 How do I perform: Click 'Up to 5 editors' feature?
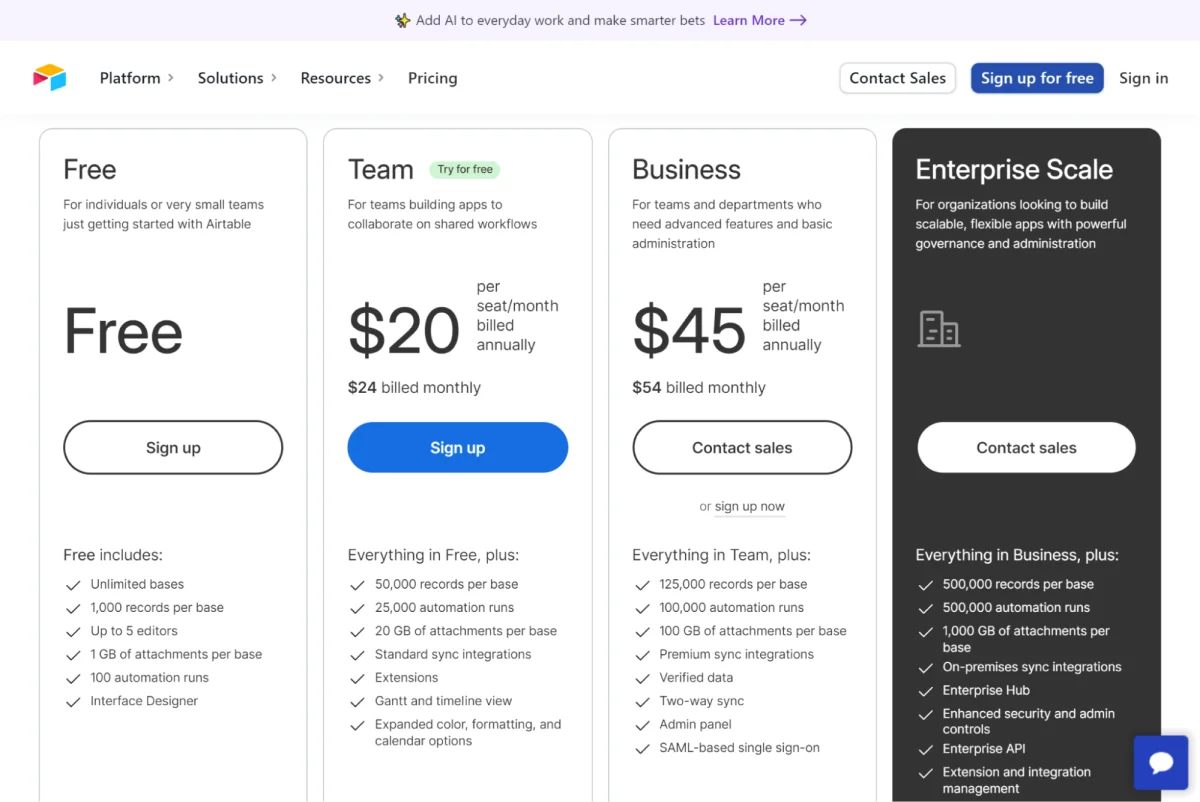click(x=134, y=631)
